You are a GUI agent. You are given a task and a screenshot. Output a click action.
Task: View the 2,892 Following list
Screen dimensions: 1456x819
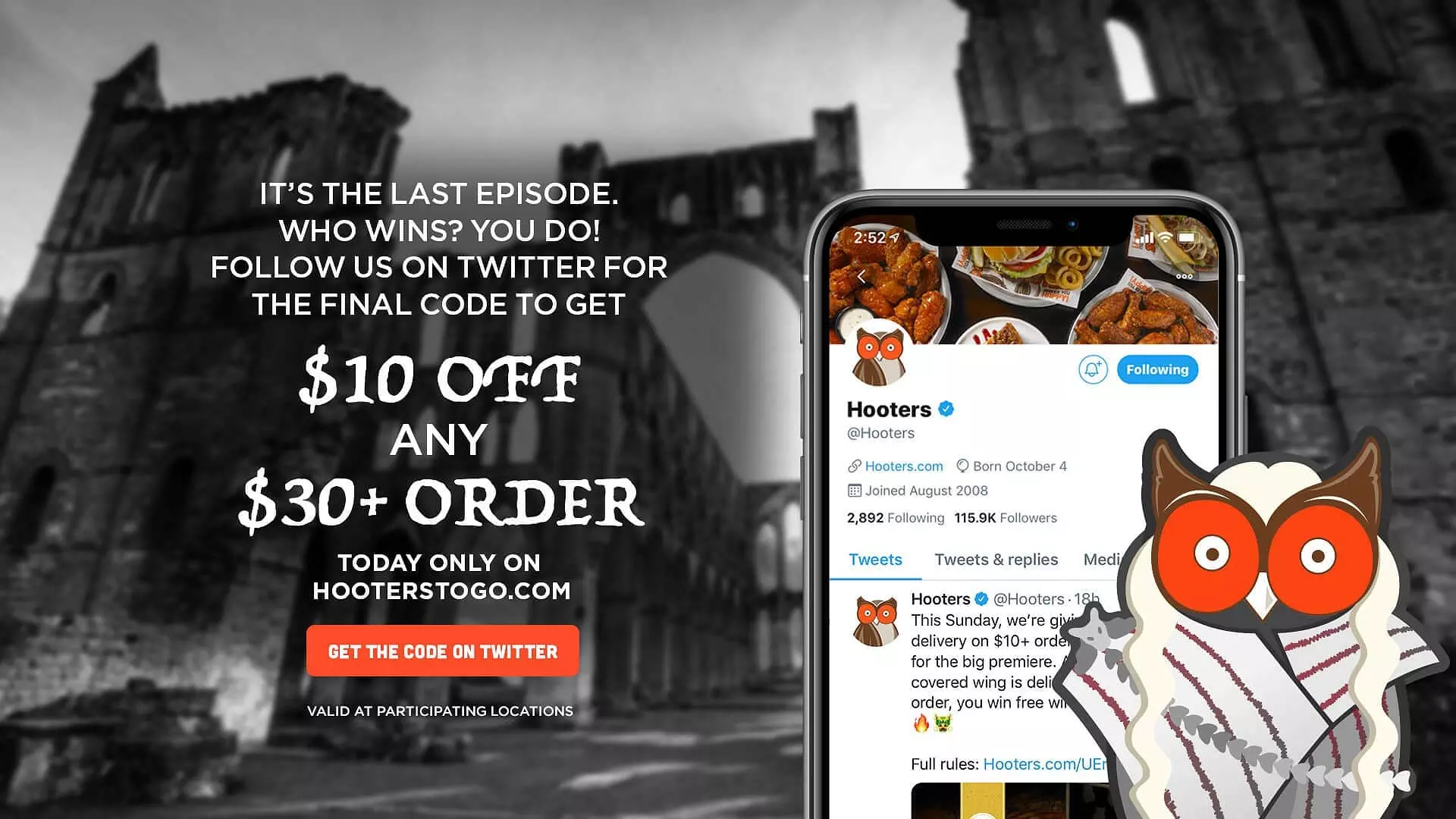click(896, 518)
